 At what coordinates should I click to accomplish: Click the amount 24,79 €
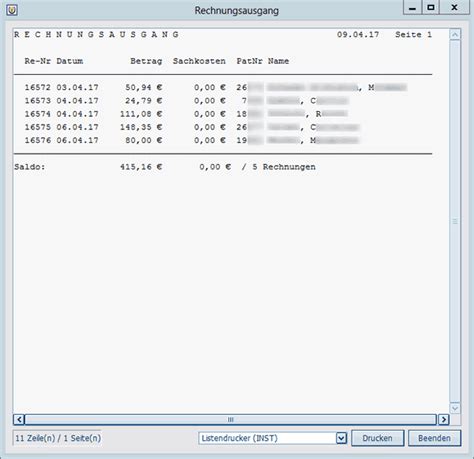pyautogui.click(x=144, y=101)
